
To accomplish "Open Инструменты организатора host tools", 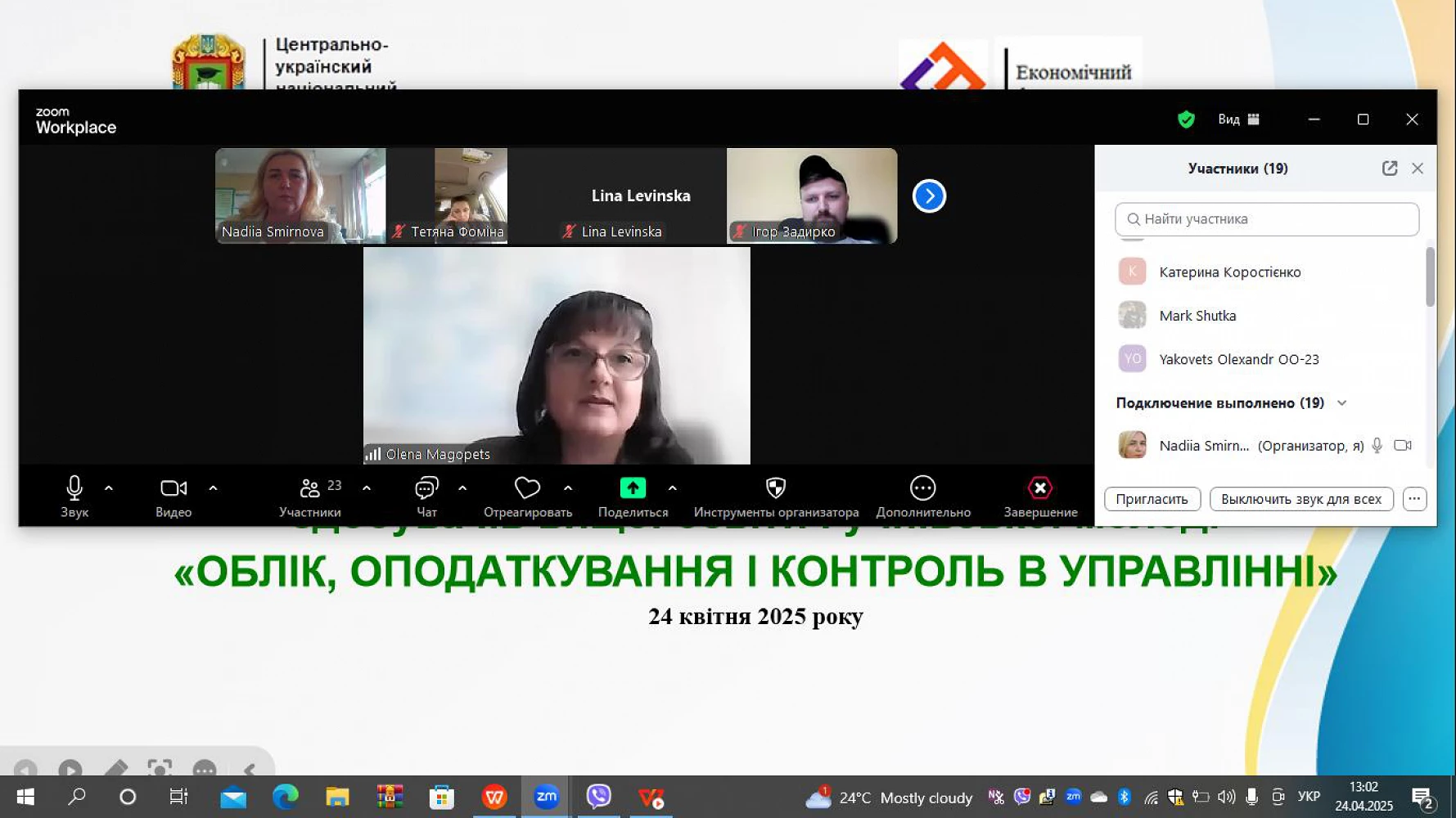I will pyautogui.click(x=776, y=496).
